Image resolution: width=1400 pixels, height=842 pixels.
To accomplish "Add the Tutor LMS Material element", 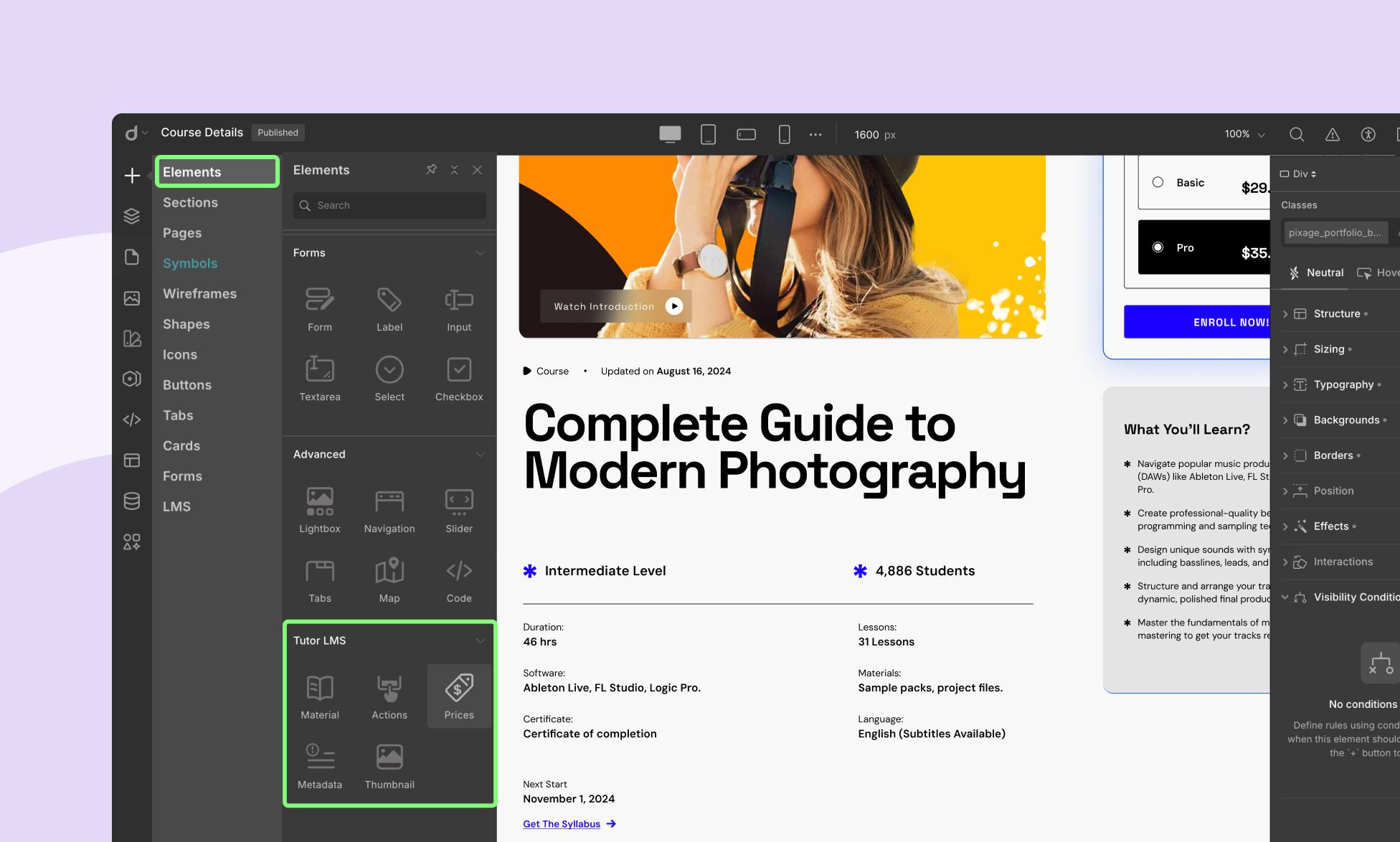I will pyautogui.click(x=320, y=696).
